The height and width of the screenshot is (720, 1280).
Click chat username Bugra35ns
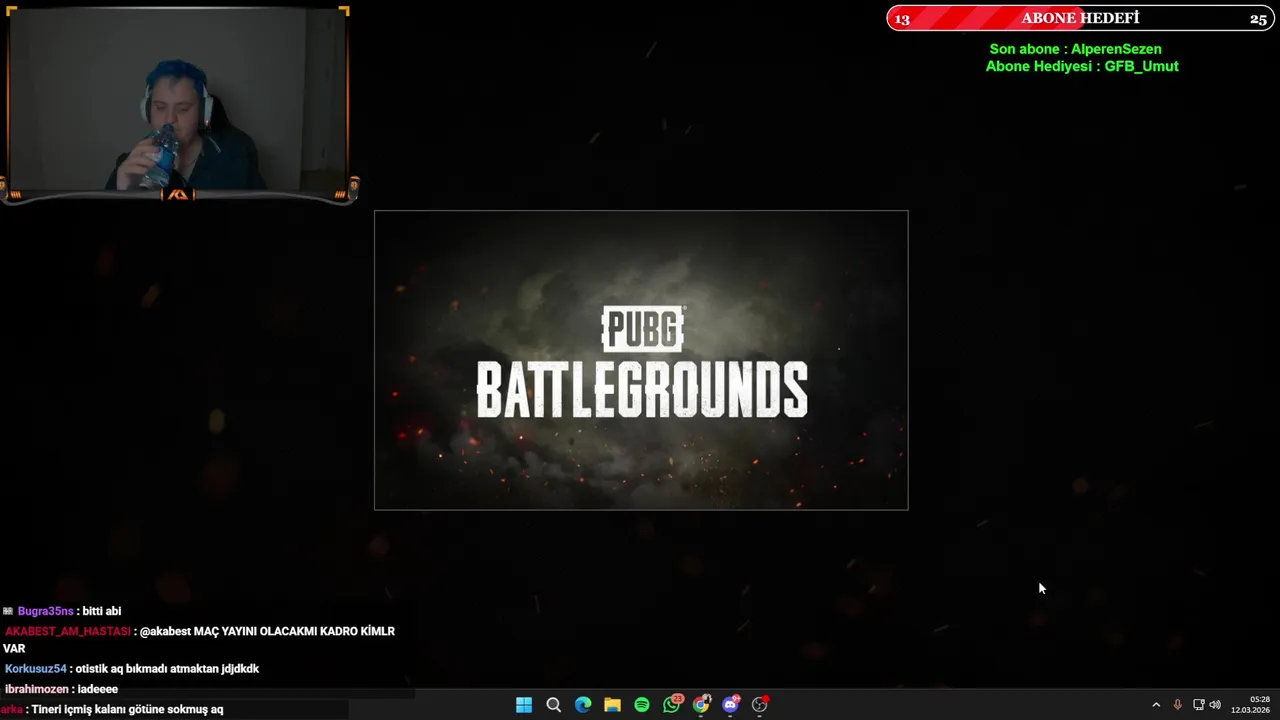pyautogui.click(x=45, y=611)
